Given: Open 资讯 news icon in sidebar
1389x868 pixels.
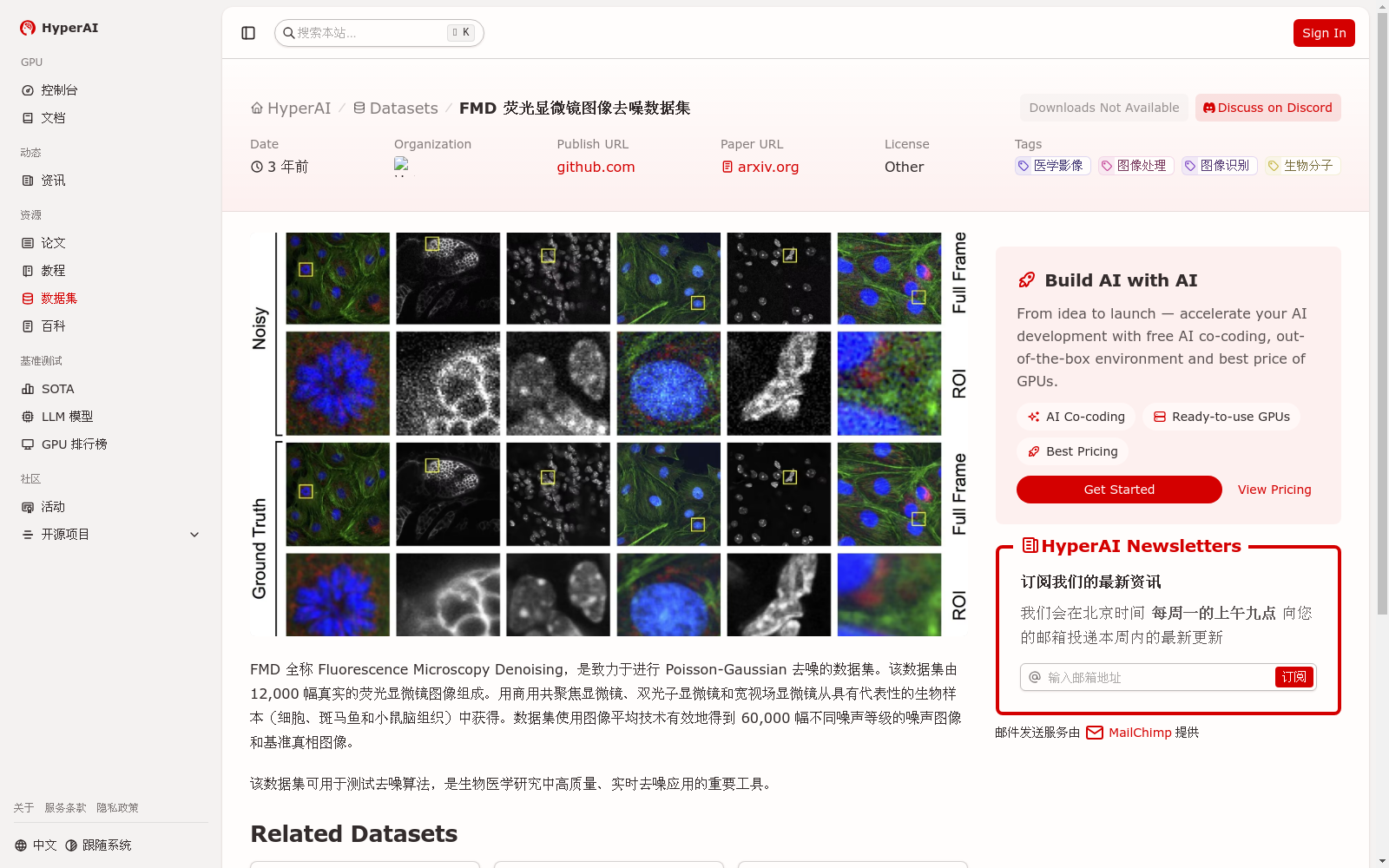Looking at the screenshot, I should click(x=28, y=181).
